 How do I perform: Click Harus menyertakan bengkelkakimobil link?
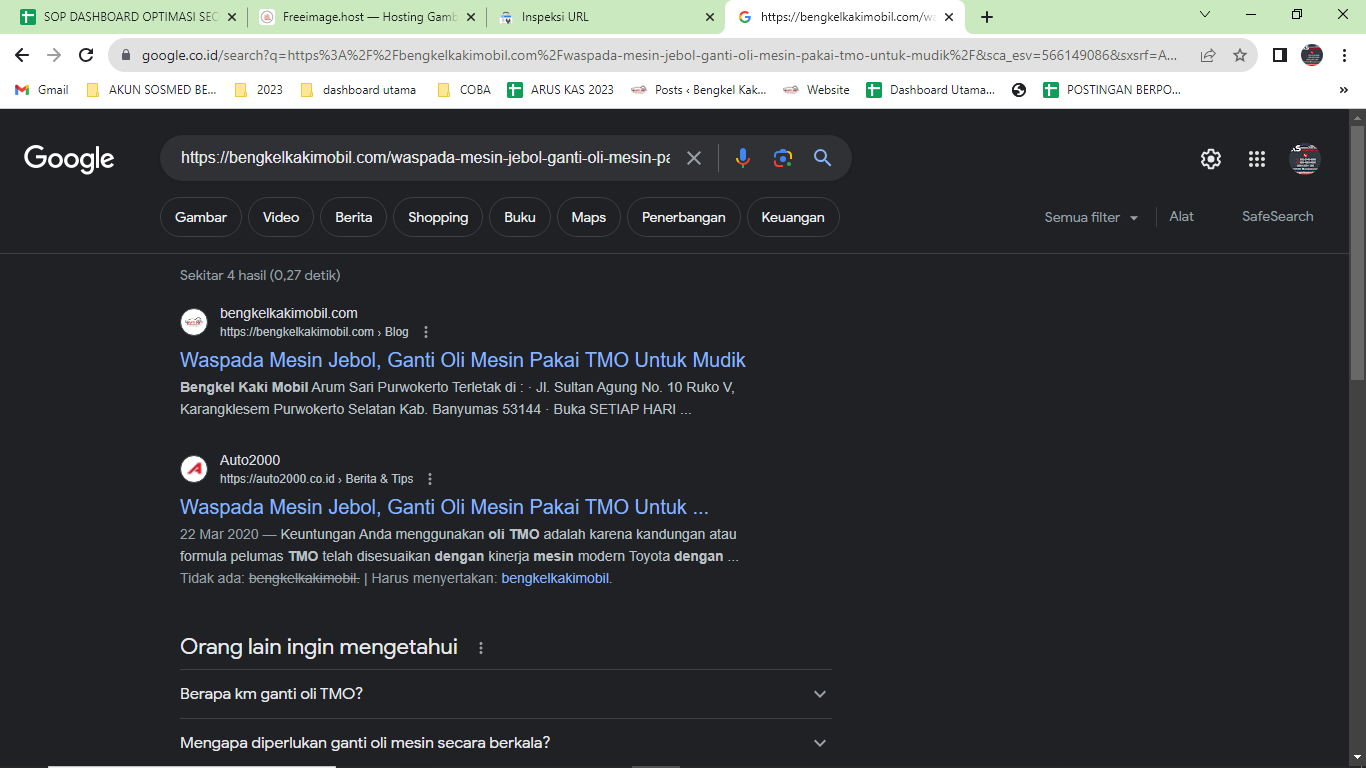(x=555, y=578)
